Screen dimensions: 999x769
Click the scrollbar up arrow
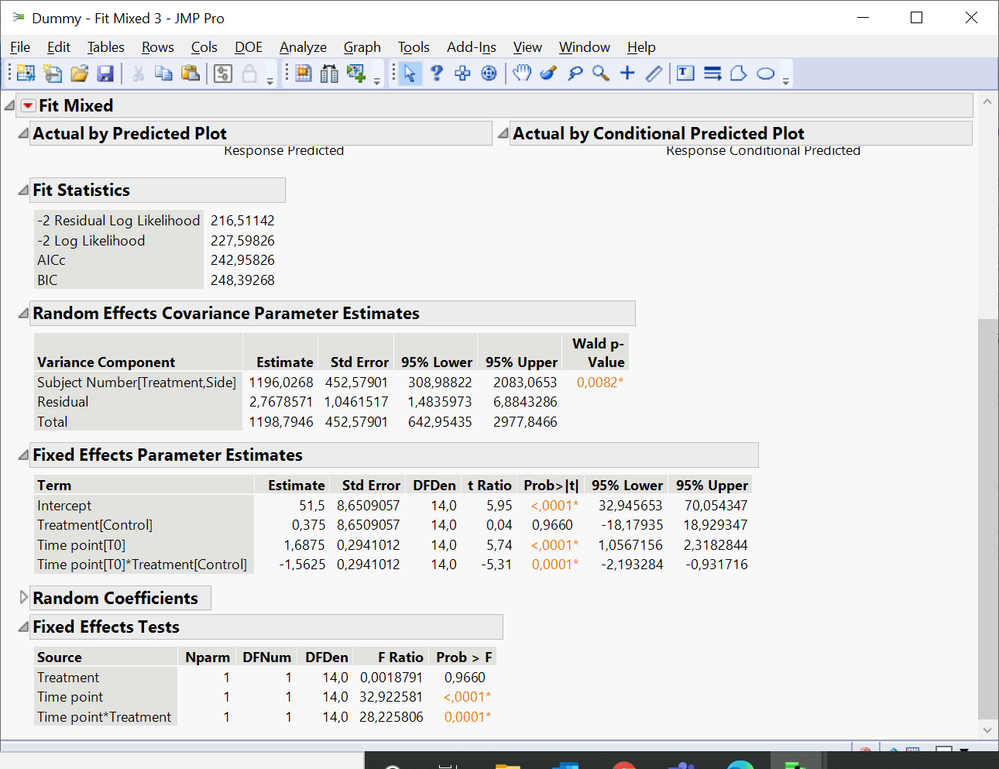click(987, 102)
